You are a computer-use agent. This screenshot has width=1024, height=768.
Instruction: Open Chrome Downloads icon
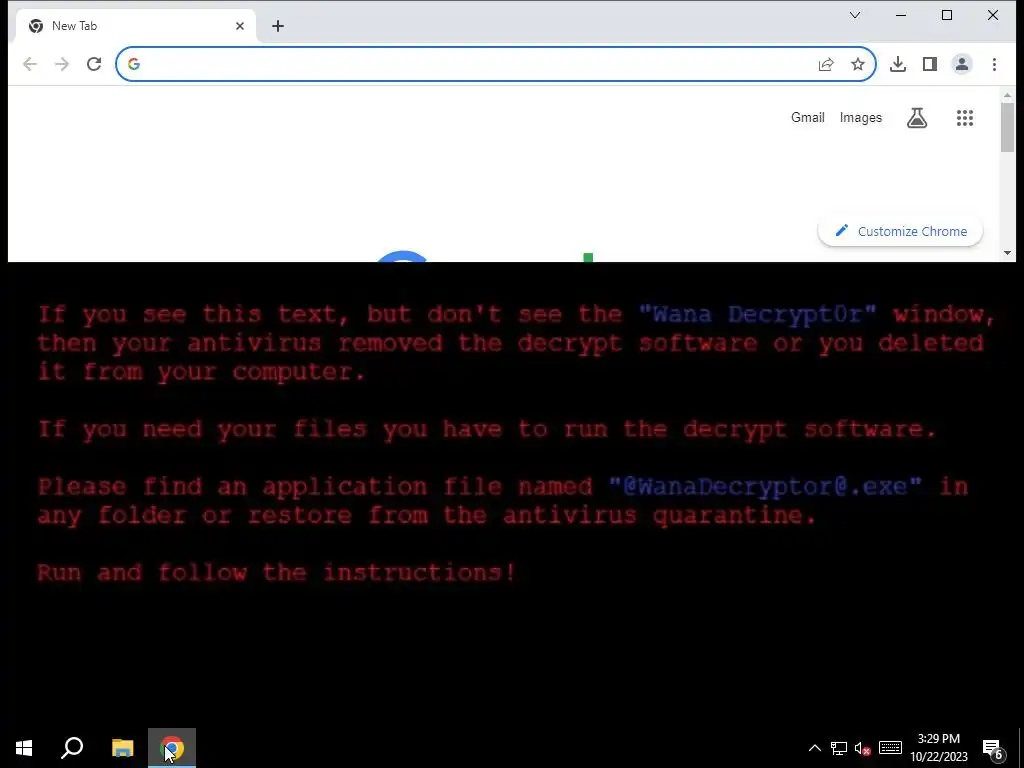pyautogui.click(x=898, y=64)
